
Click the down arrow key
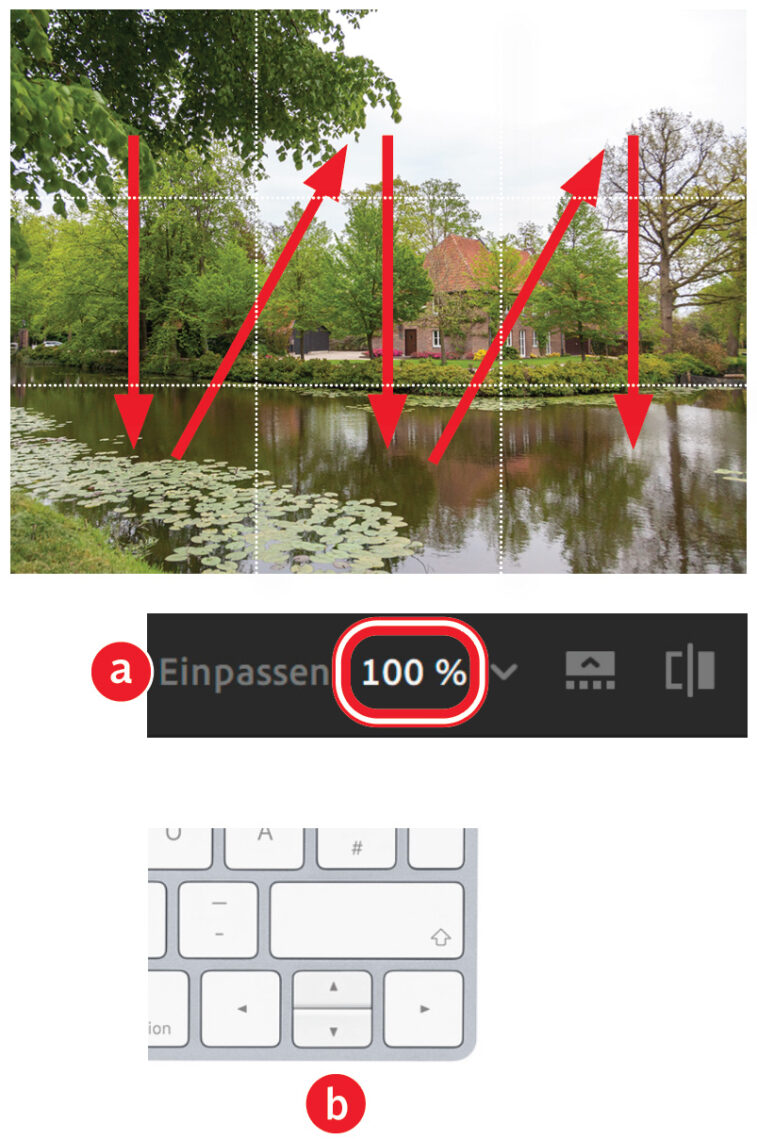(332, 1028)
